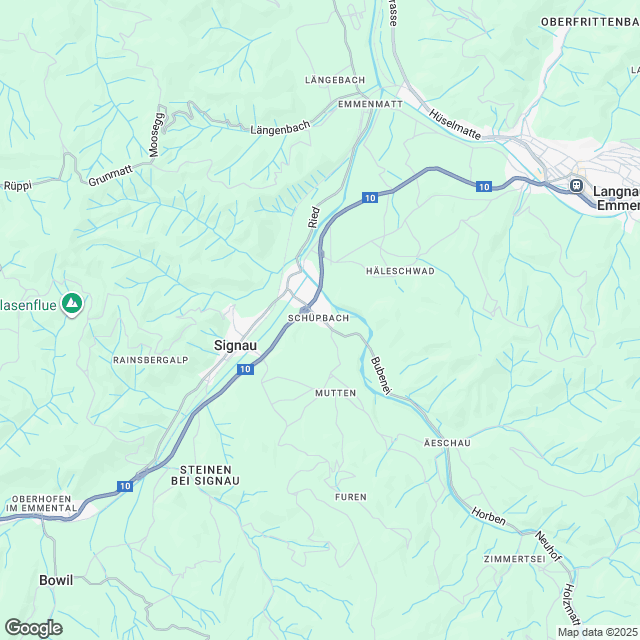The width and height of the screenshot is (640, 640).
Task: Click the route 10 shield near Oberhofen
Action: pyautogui.click(x=125, y=486)
